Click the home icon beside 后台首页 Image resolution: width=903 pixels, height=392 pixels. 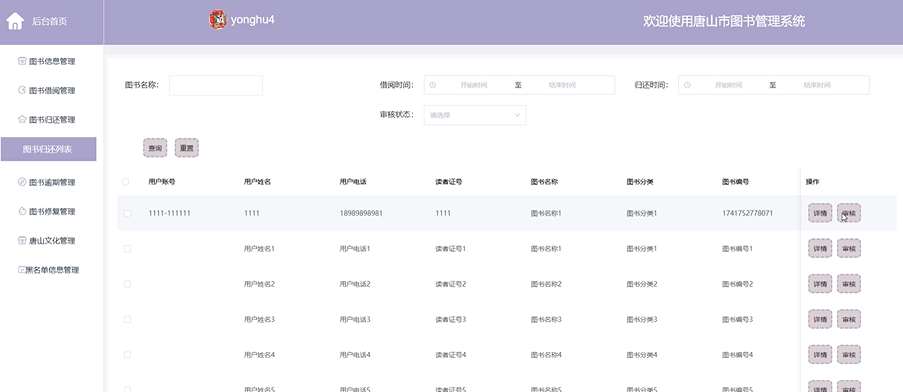(15, 21)
